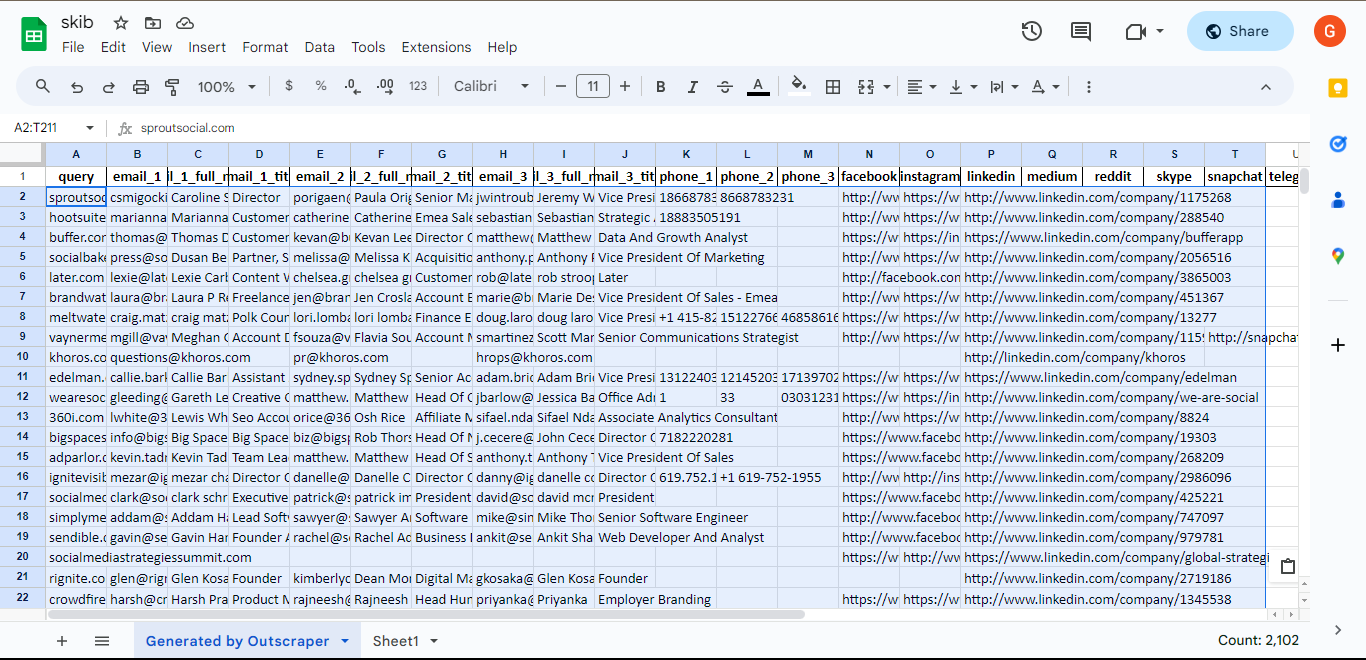1366x660 pixels.
Task: Open the all sheets list
Action: coord(102,641)
